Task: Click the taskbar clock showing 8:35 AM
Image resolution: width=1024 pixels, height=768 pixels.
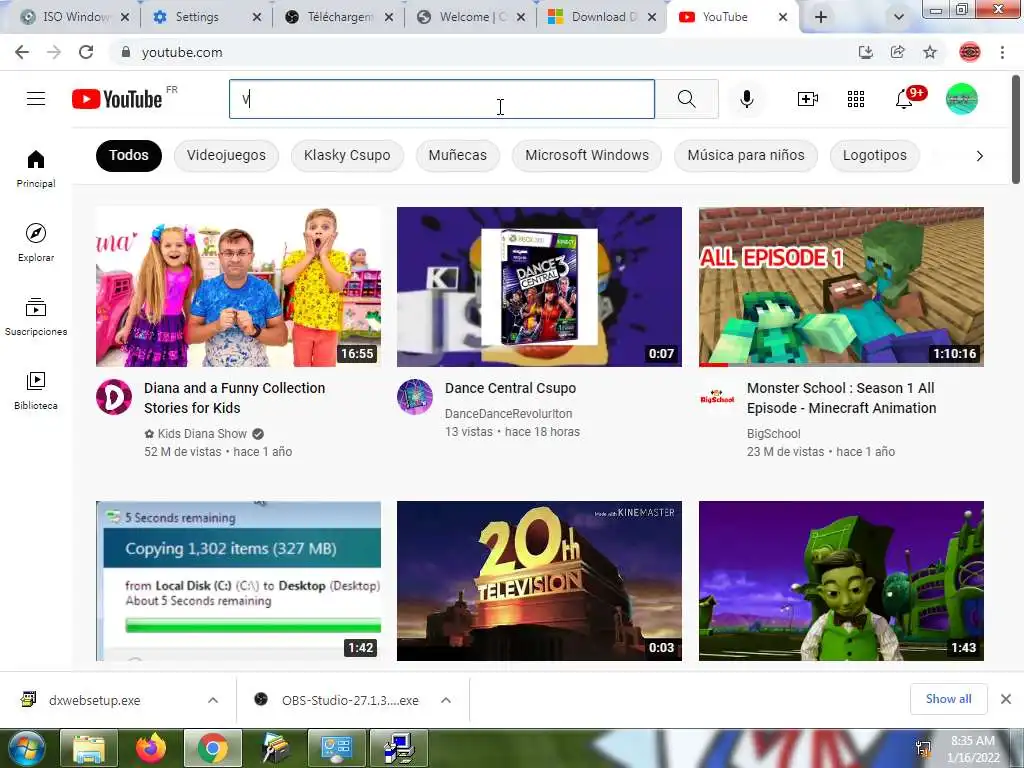Action: click(x=972, y=749)
